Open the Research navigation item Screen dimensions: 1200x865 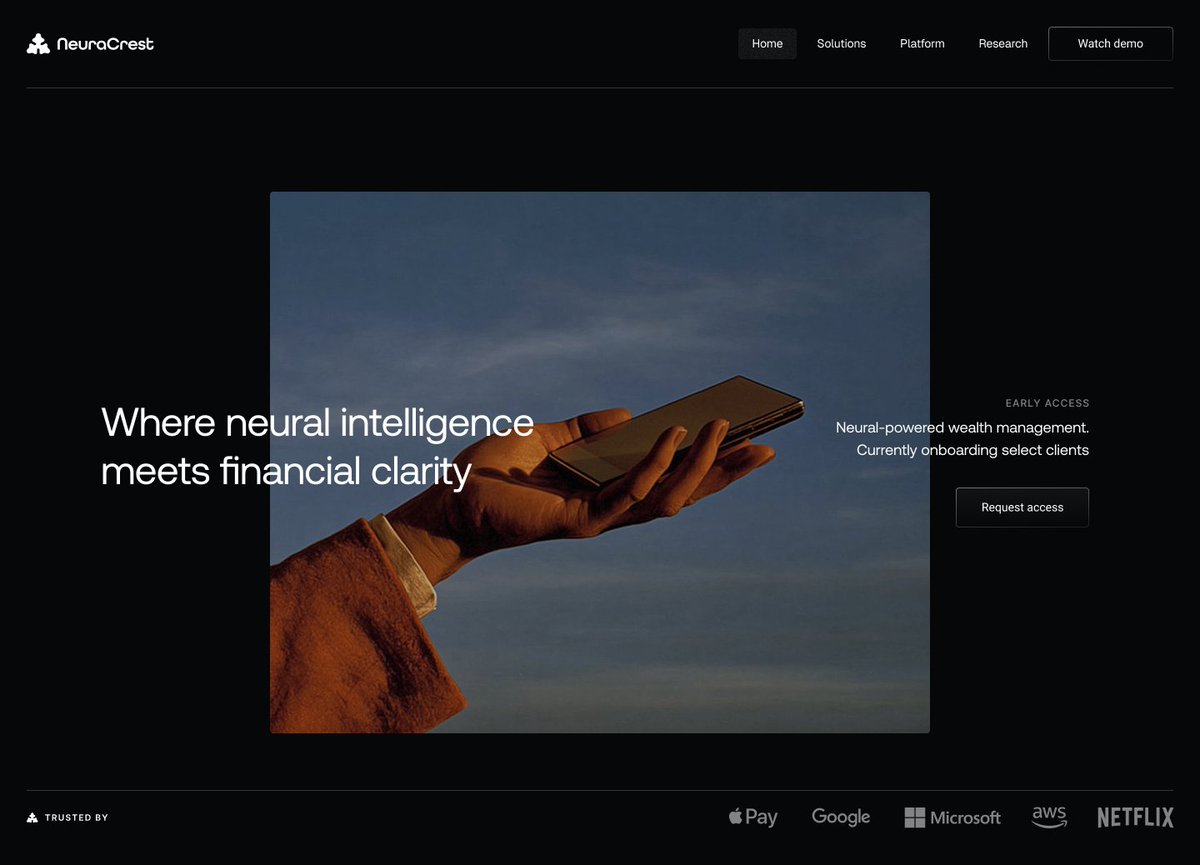pyautogui.click(x=1002, y=43)
